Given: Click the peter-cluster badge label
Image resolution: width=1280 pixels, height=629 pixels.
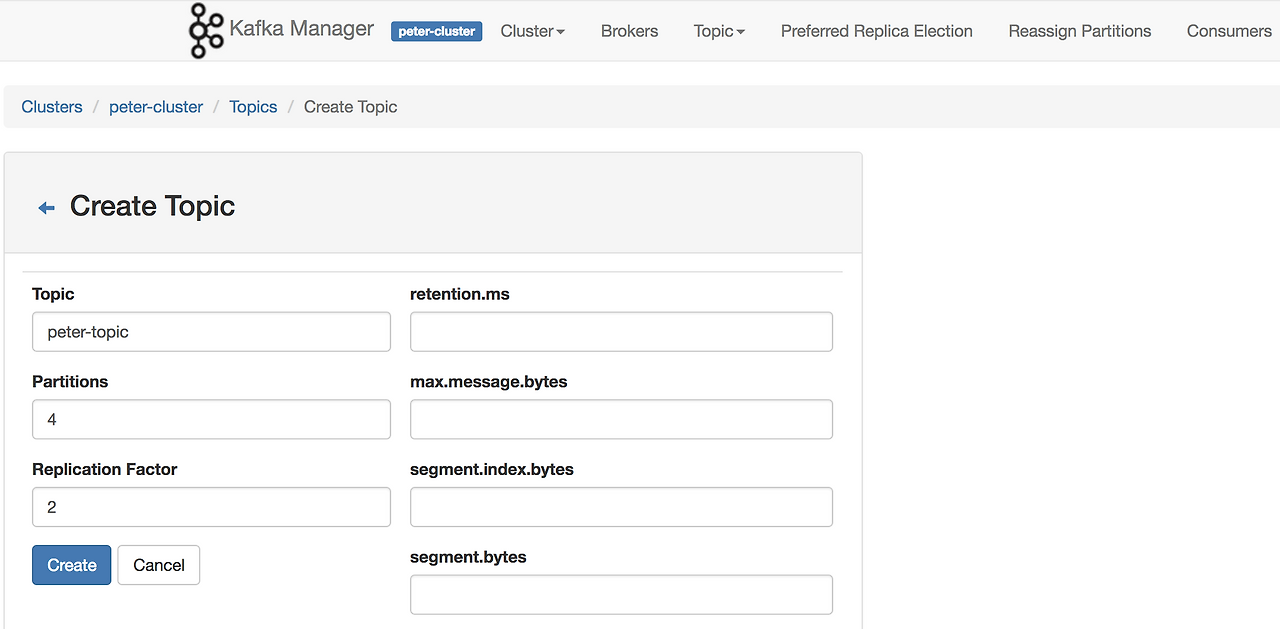Looking at the screenshot, I should 436,31.
